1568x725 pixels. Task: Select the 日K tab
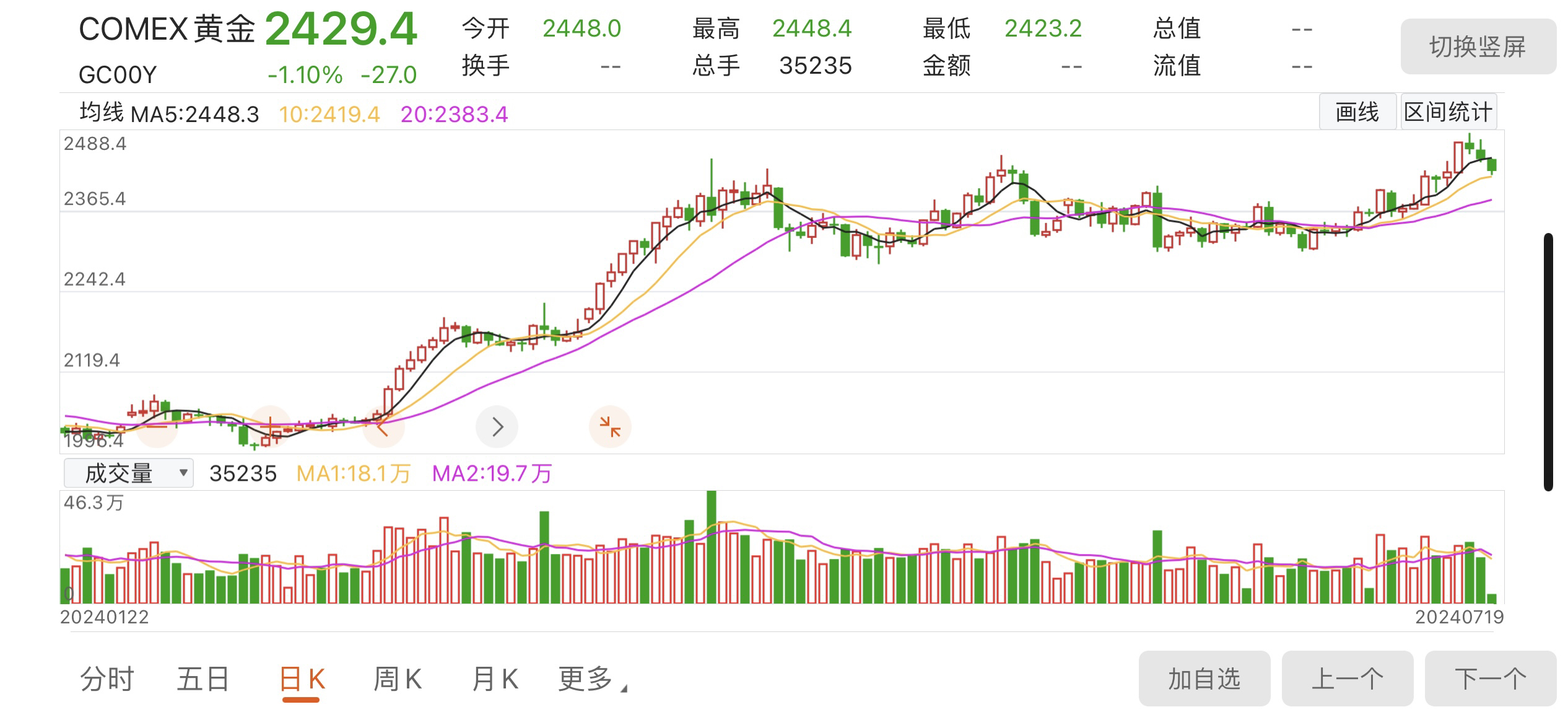[302, 679]
